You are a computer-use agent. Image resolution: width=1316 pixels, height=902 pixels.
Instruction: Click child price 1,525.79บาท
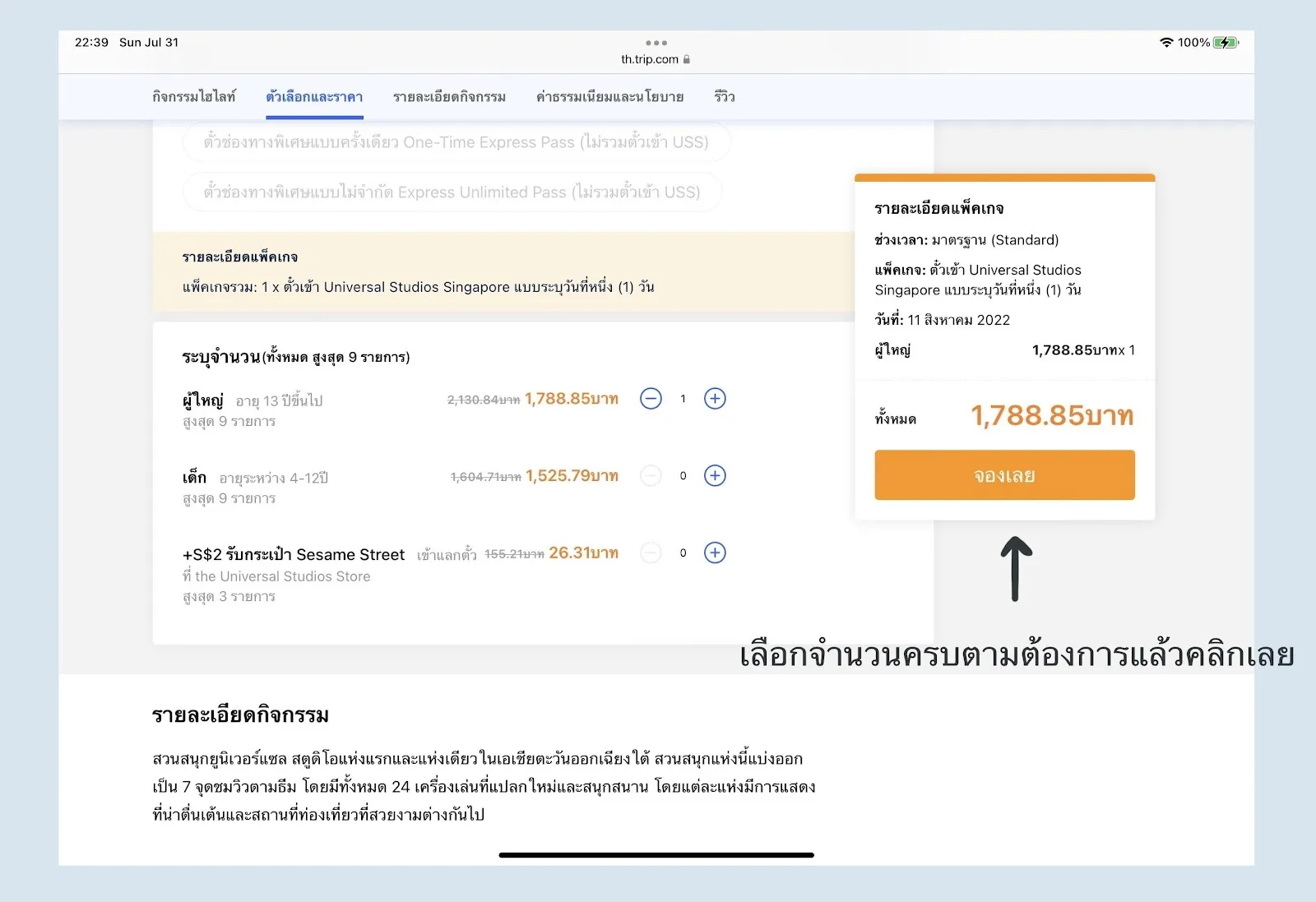coord(572,476)
